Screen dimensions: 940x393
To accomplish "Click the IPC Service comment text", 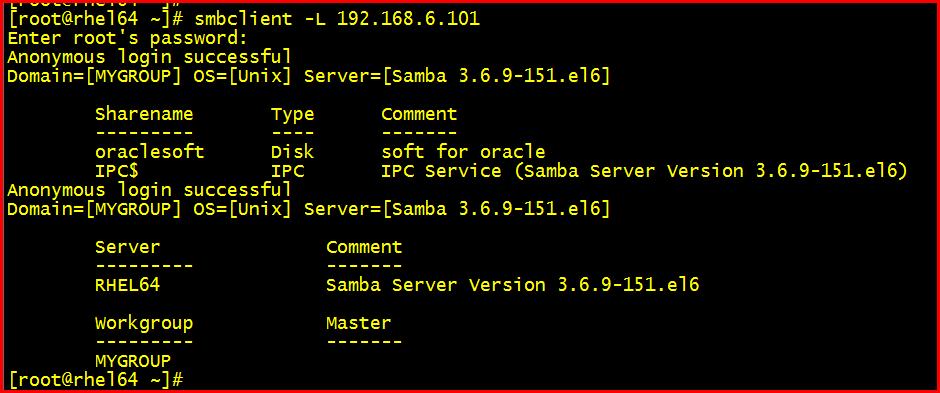I will point(644,171).
